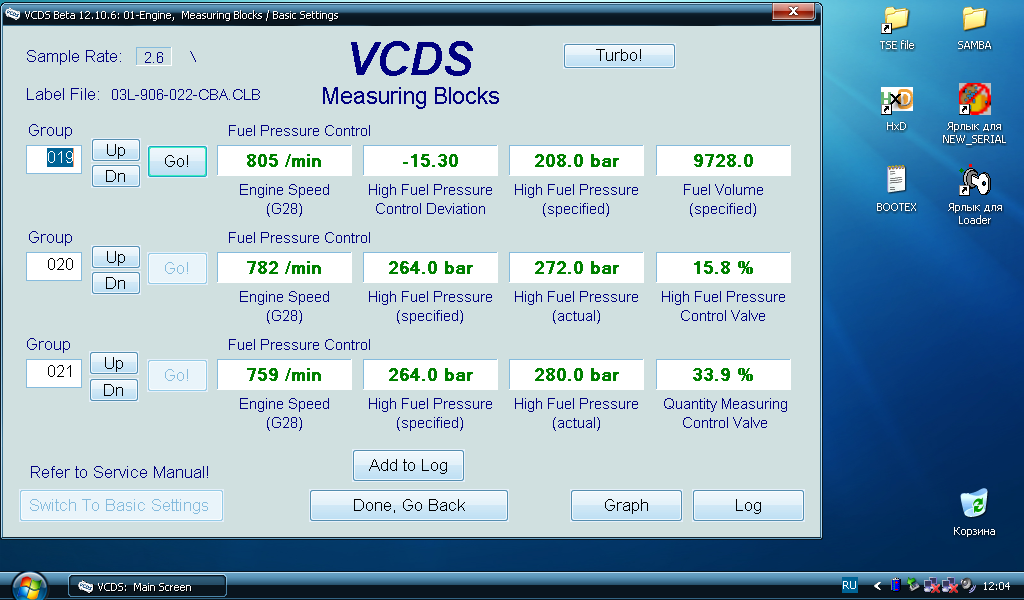Click the battery icon in system tray

pos(895,586)
